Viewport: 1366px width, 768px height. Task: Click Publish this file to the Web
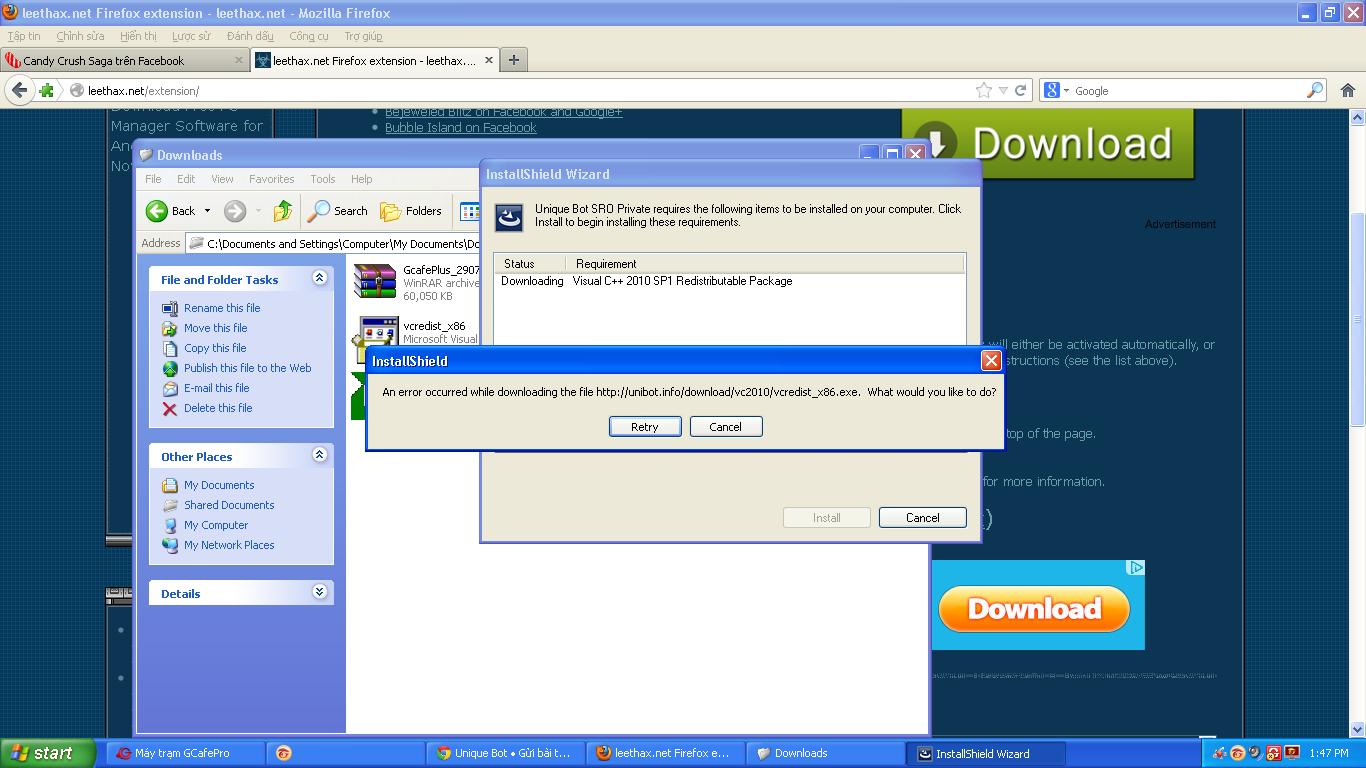click(247, 368)
